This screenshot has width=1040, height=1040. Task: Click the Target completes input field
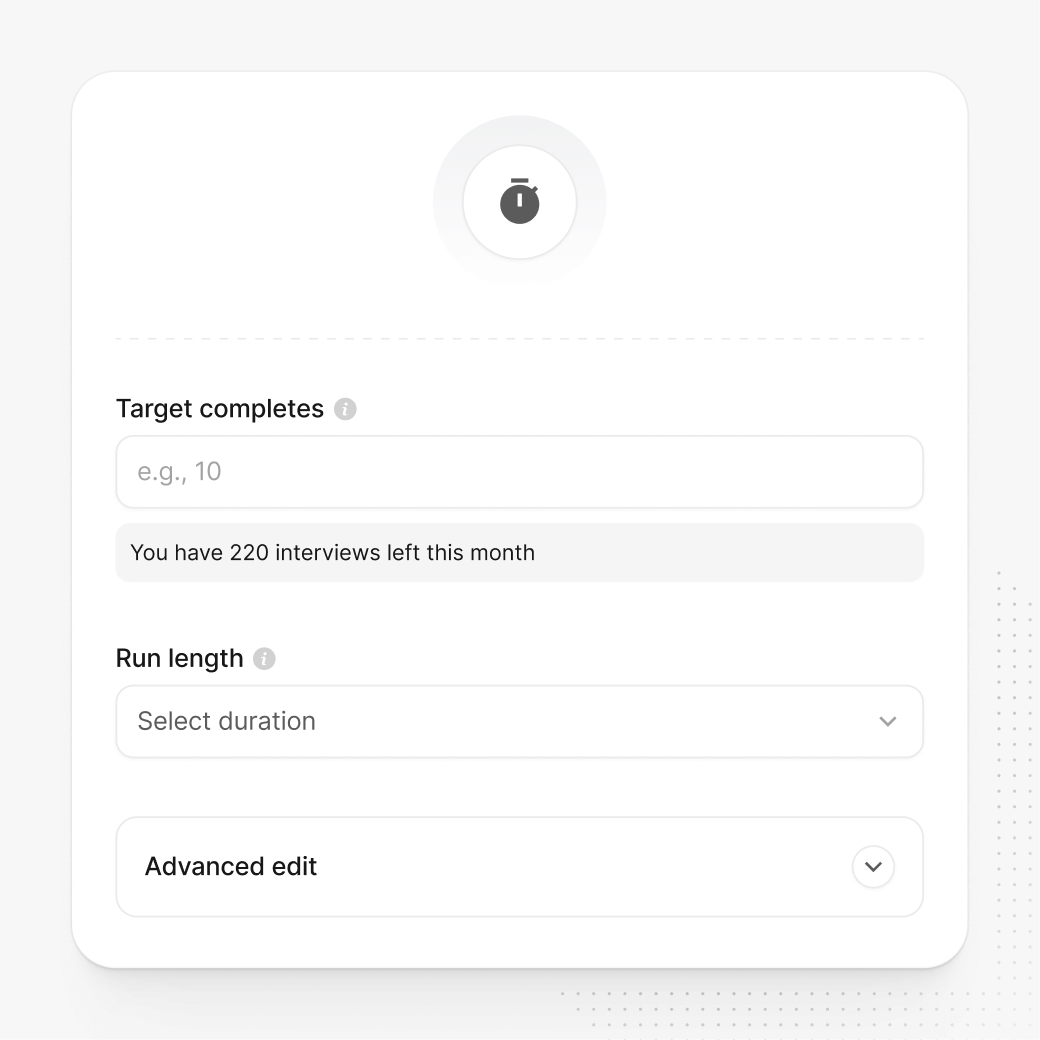[519, 471]
